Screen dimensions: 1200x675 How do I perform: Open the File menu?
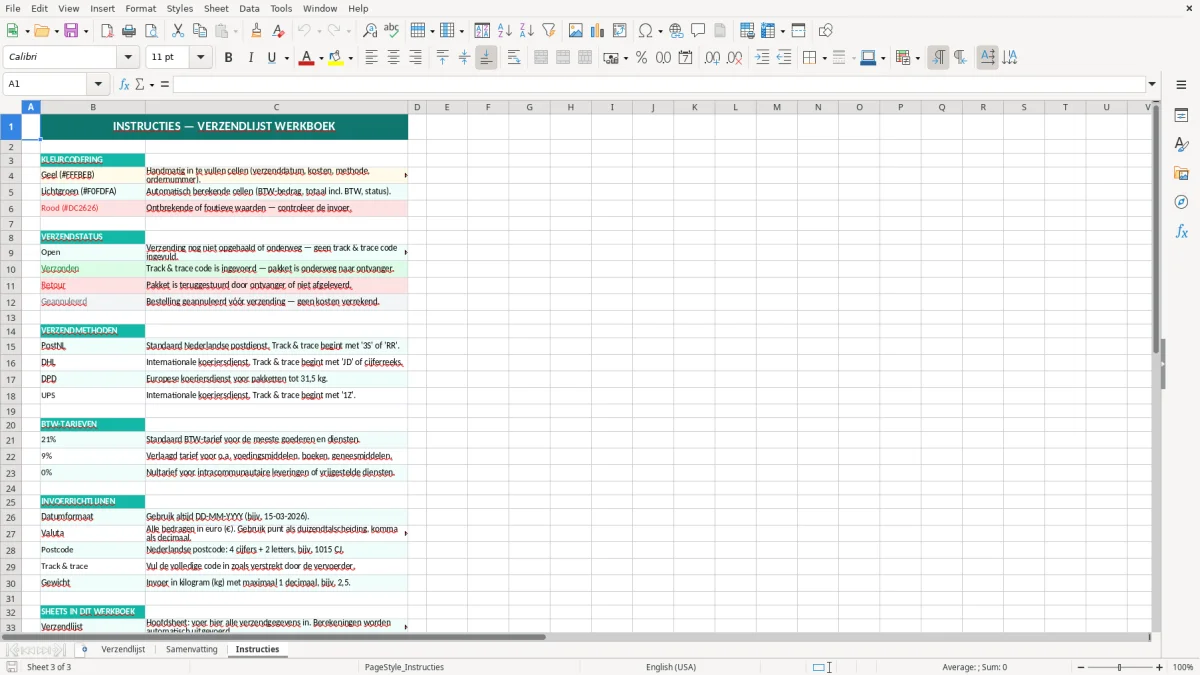13,8
